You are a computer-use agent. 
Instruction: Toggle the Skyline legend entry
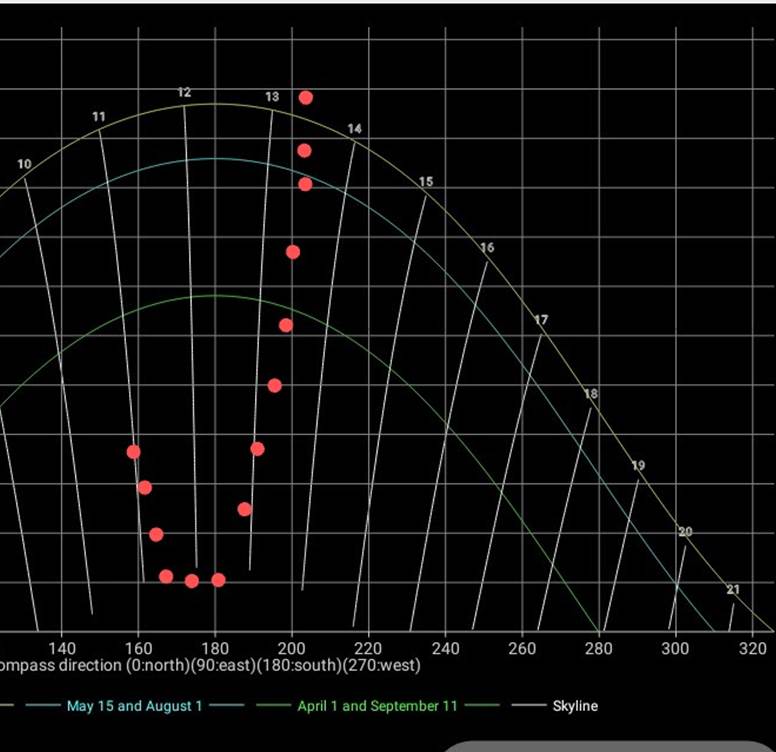coord(574,706)
